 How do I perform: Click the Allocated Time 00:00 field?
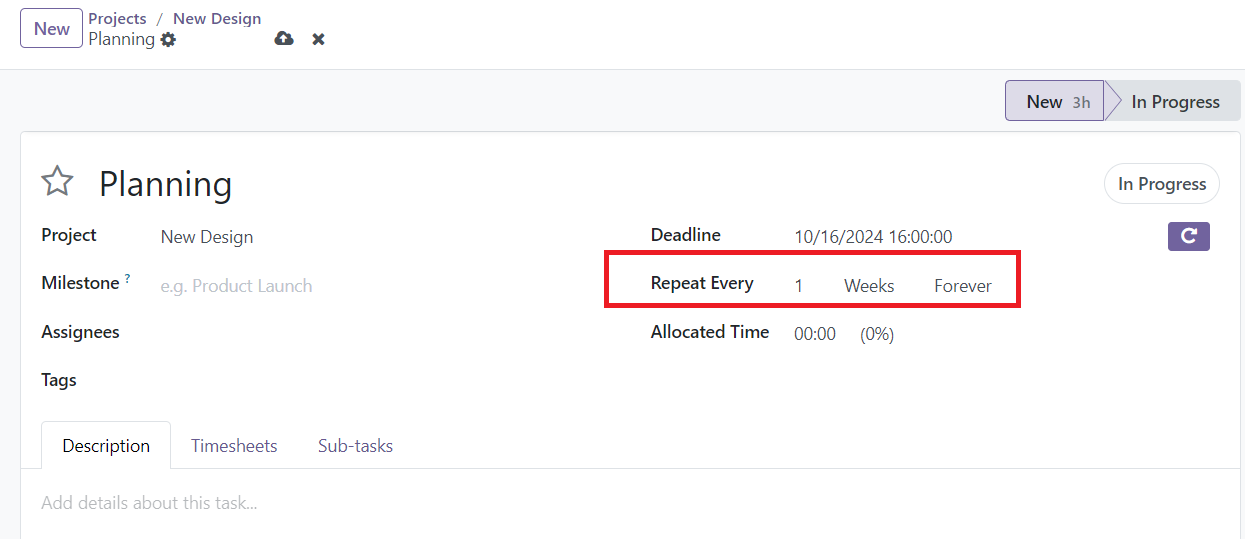tap(815, 334)
